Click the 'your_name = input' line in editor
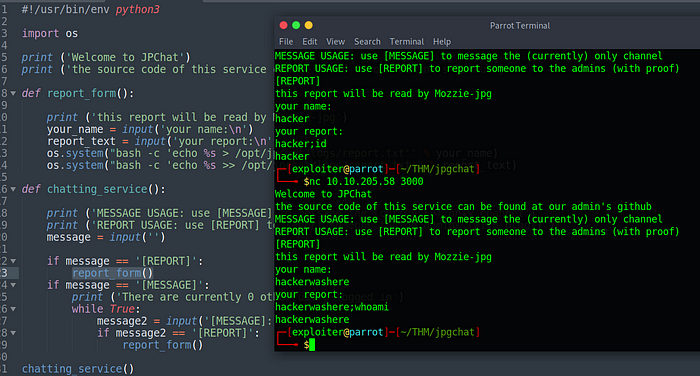The height and width of the screenshot is (376, 700). point(150,130)
